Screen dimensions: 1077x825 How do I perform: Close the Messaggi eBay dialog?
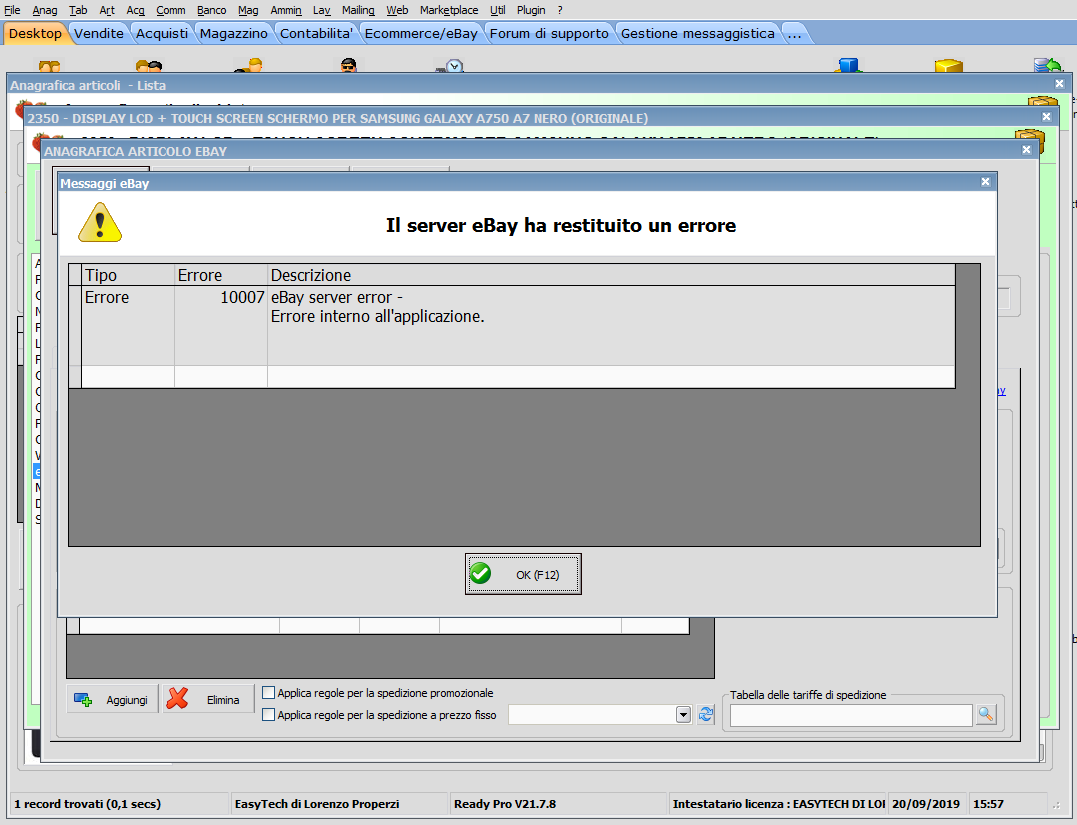(x=985, y=182)
